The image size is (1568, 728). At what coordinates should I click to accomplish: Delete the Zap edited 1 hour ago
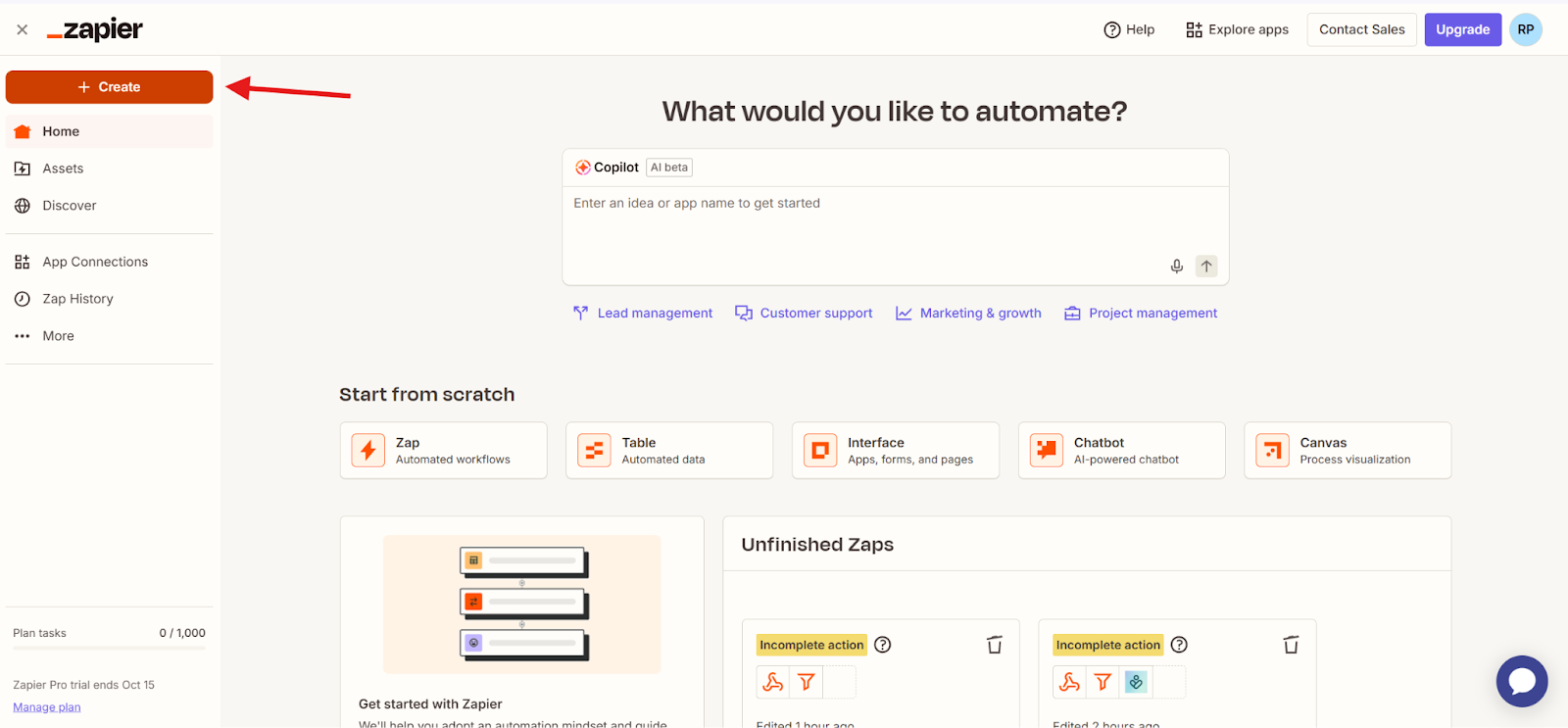[995, 645]
